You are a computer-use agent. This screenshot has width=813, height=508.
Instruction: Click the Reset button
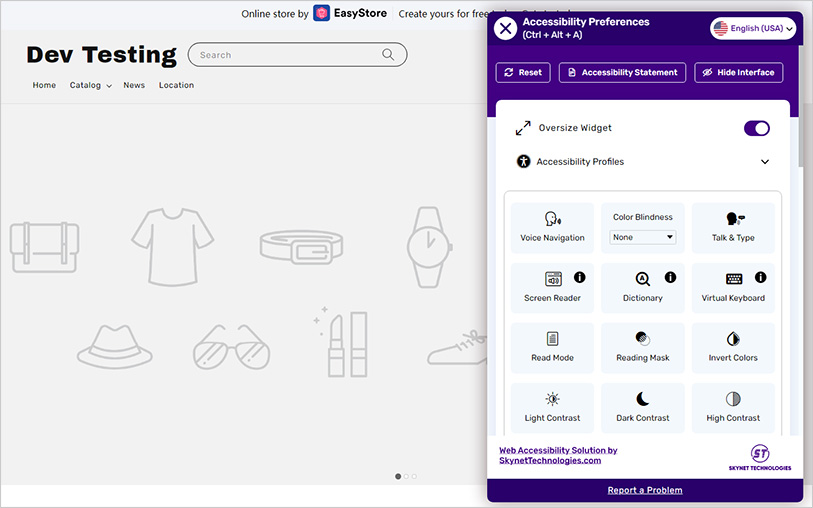tap(523, 73)
